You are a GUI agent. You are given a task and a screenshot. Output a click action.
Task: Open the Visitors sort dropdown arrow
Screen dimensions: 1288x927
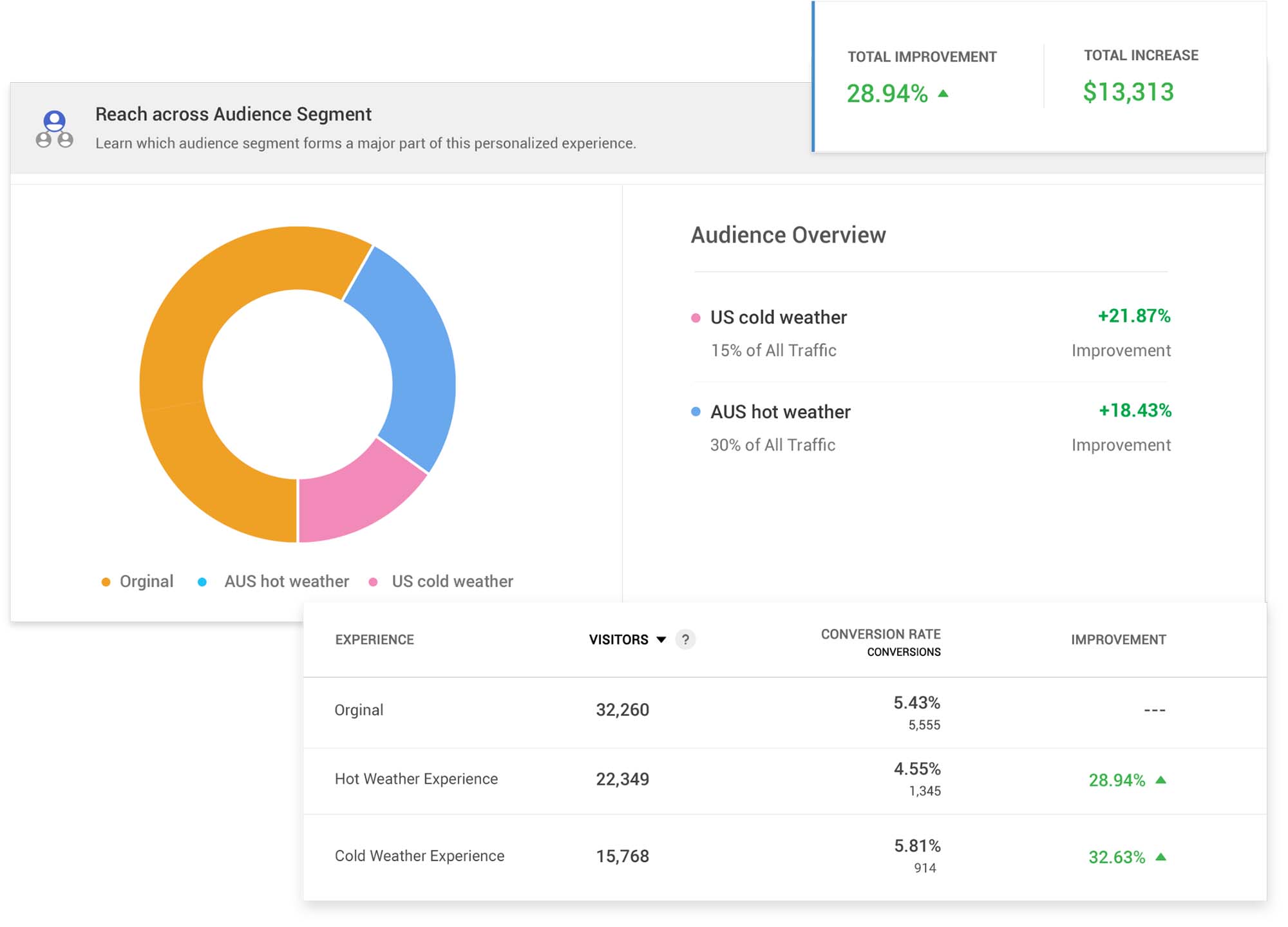click(661, 639)
